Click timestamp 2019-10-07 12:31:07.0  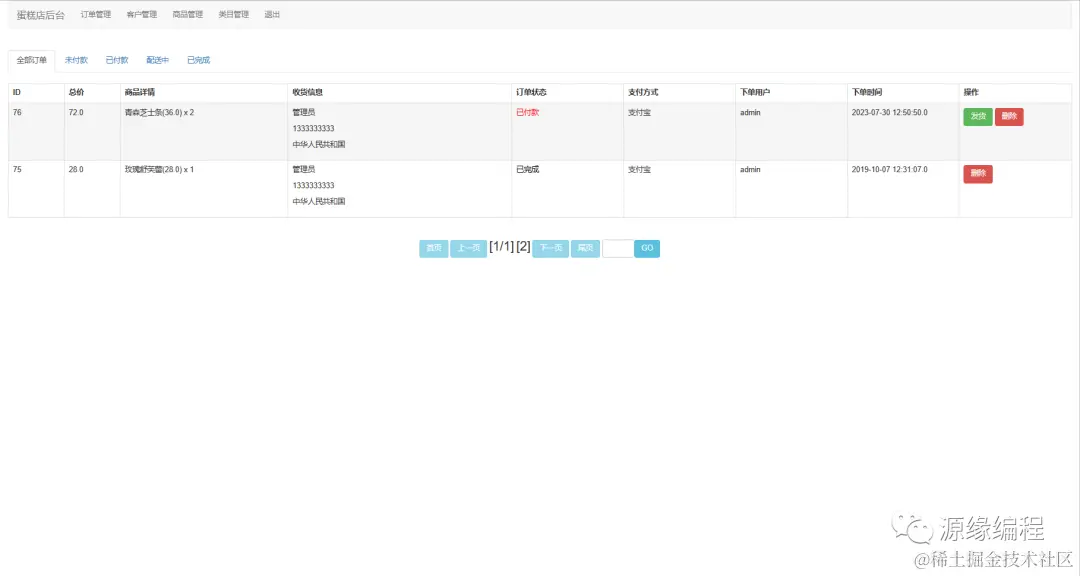tap(889, 169)
